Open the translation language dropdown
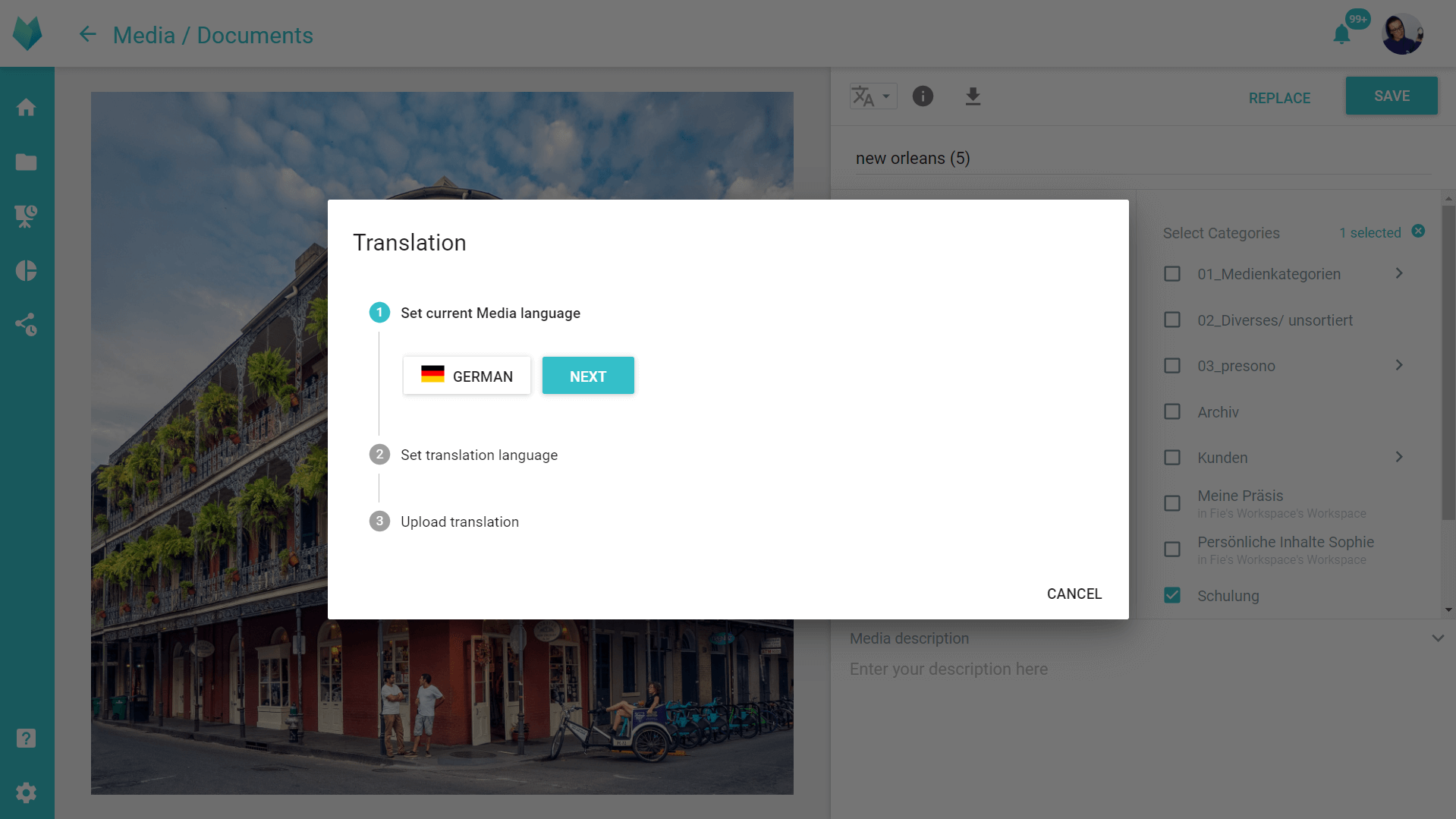This screenshot has height=819, width=1456. coord(873,96)
